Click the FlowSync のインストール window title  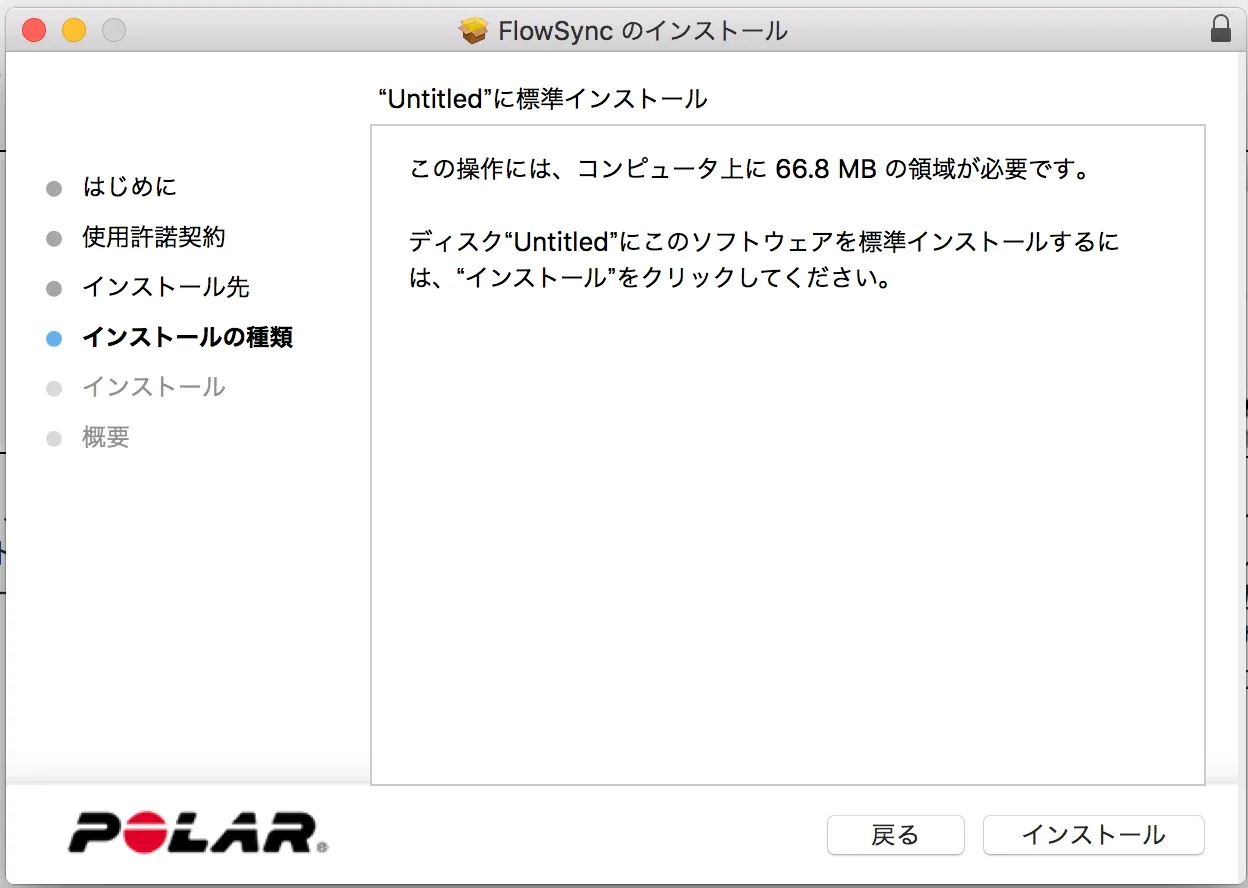click(642, 31)
